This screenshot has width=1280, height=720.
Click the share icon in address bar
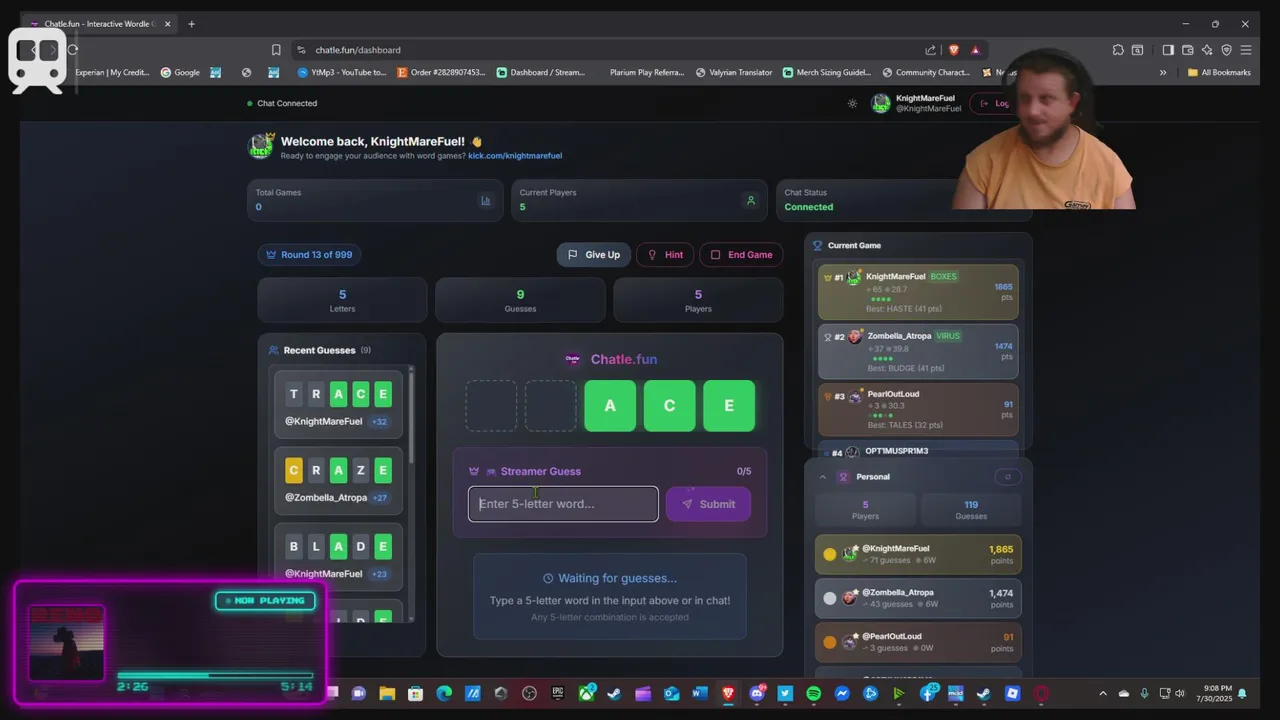pos(931,50)
